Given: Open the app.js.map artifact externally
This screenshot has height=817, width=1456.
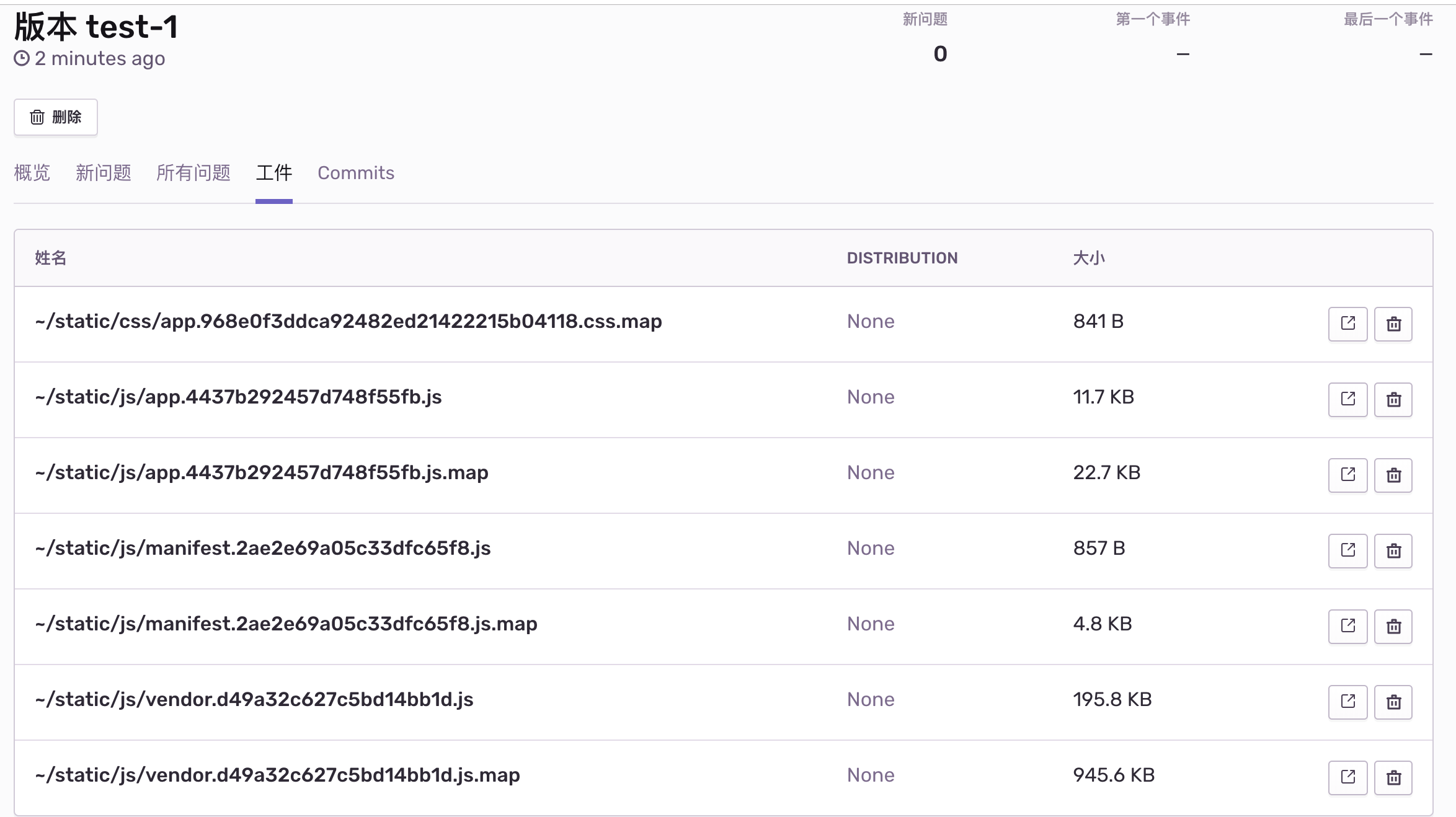Looking at the screenshot, I should [1347, 475].
